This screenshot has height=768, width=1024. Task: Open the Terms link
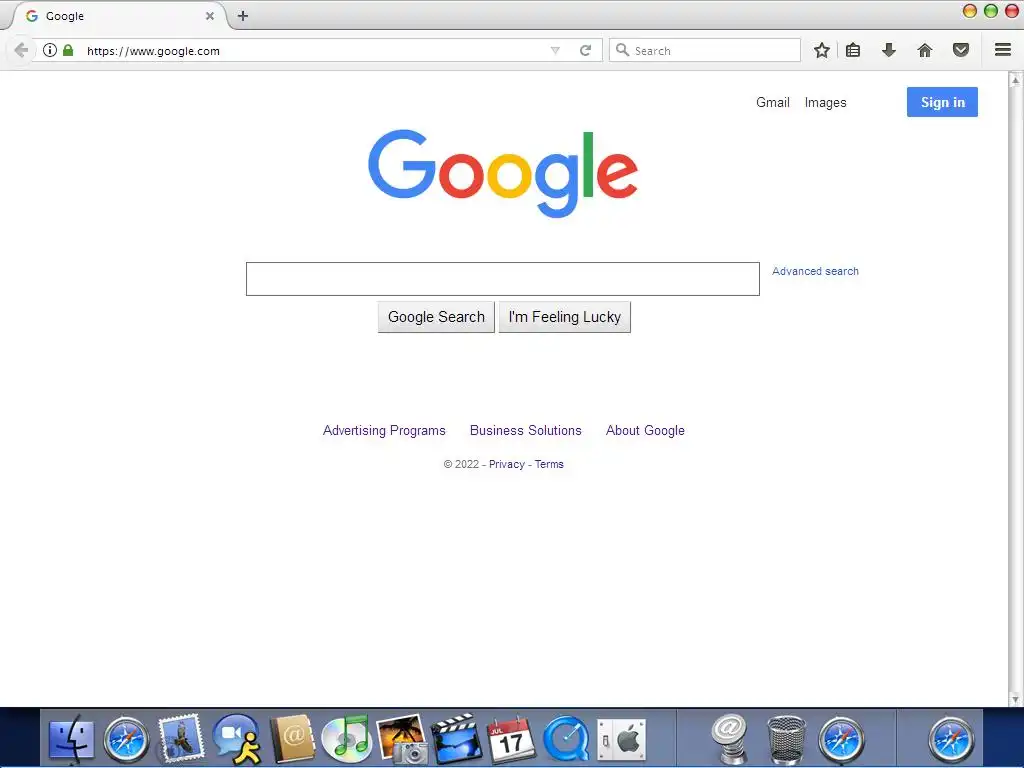[x=549, y=464]
